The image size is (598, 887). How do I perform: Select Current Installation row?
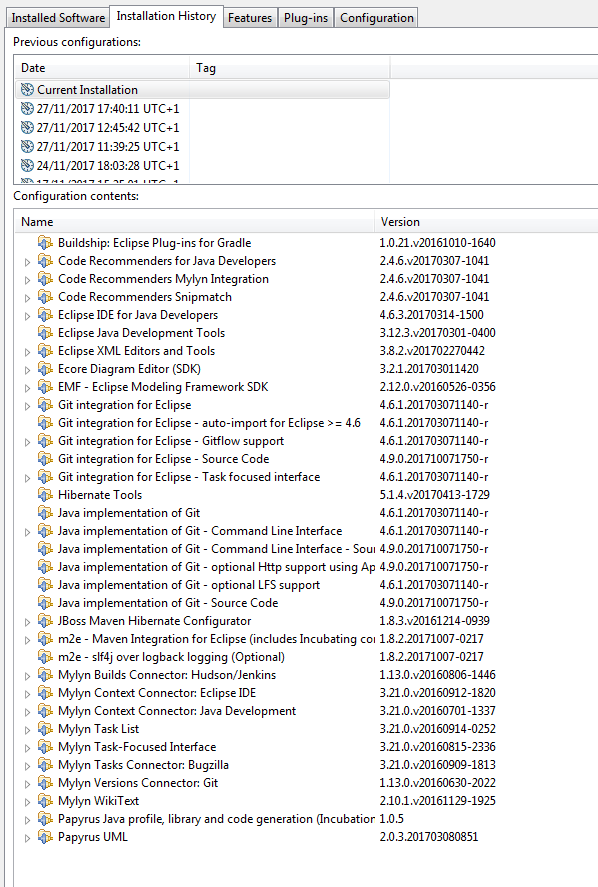[x=203, y=89]
